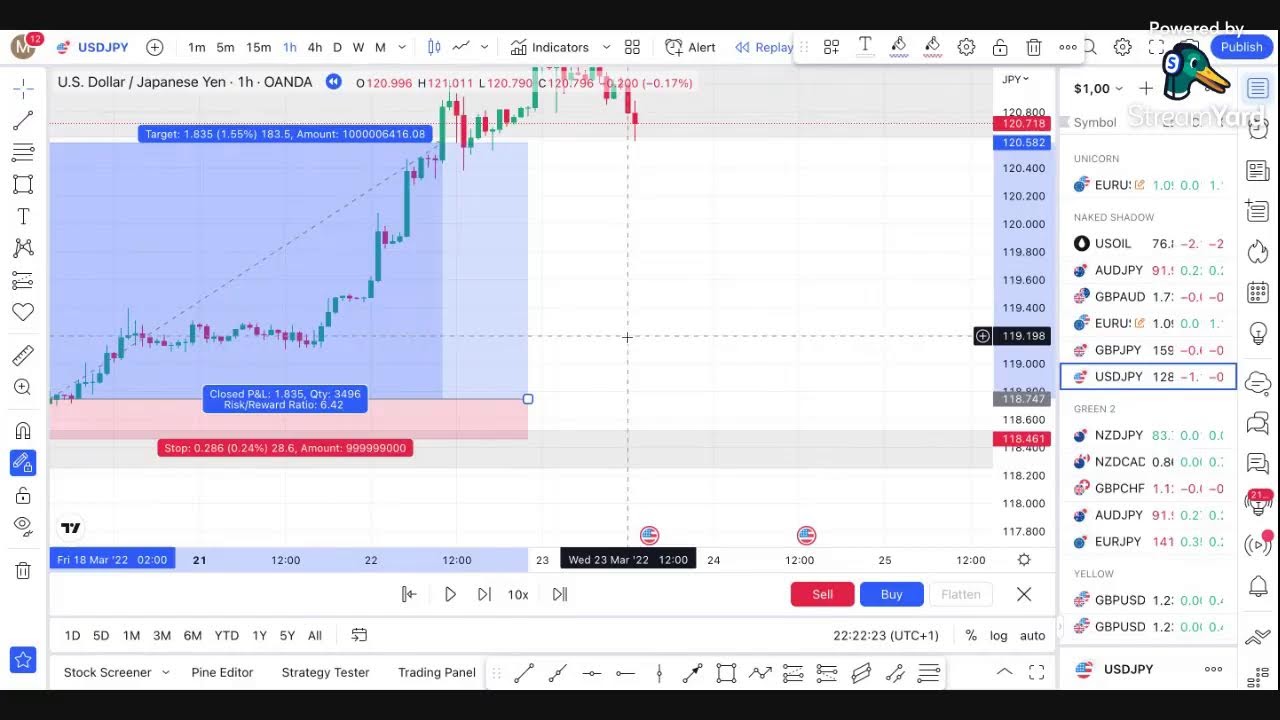The height and width of the screenshot is (720, 1280).
Task: Open the Strategy Tester tab
Action: coord(325,672)
